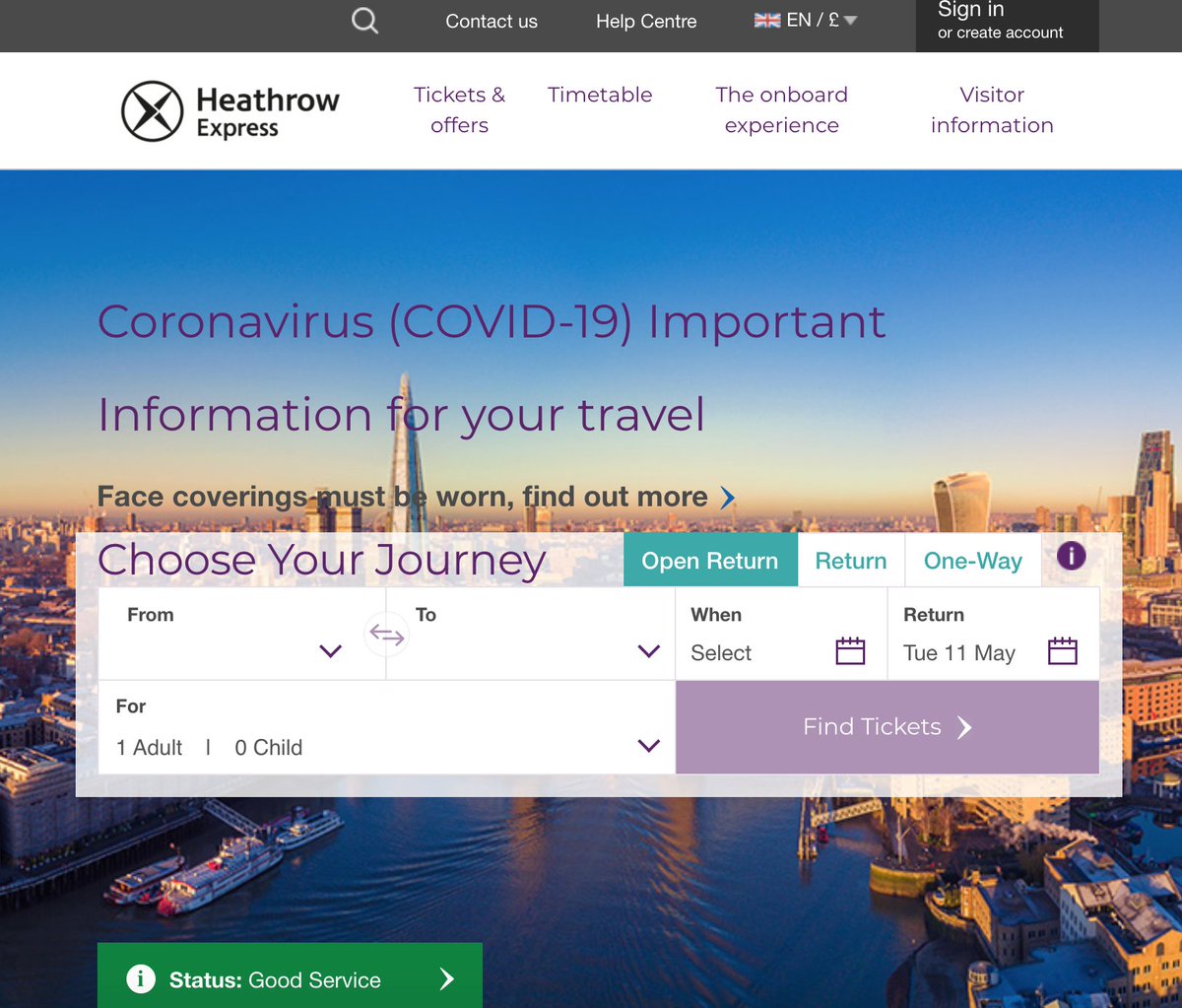Open the Timetable menu
This screenshot has width=1182, height=1008.
click(600, 95)
